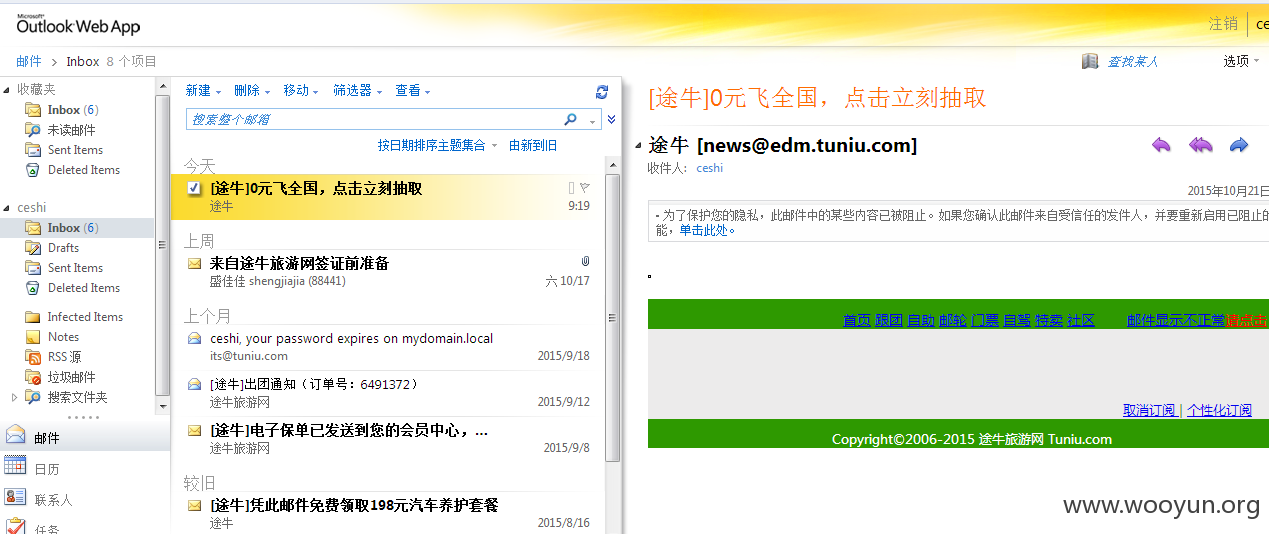Open the 查看 dropdown menu

413,90
